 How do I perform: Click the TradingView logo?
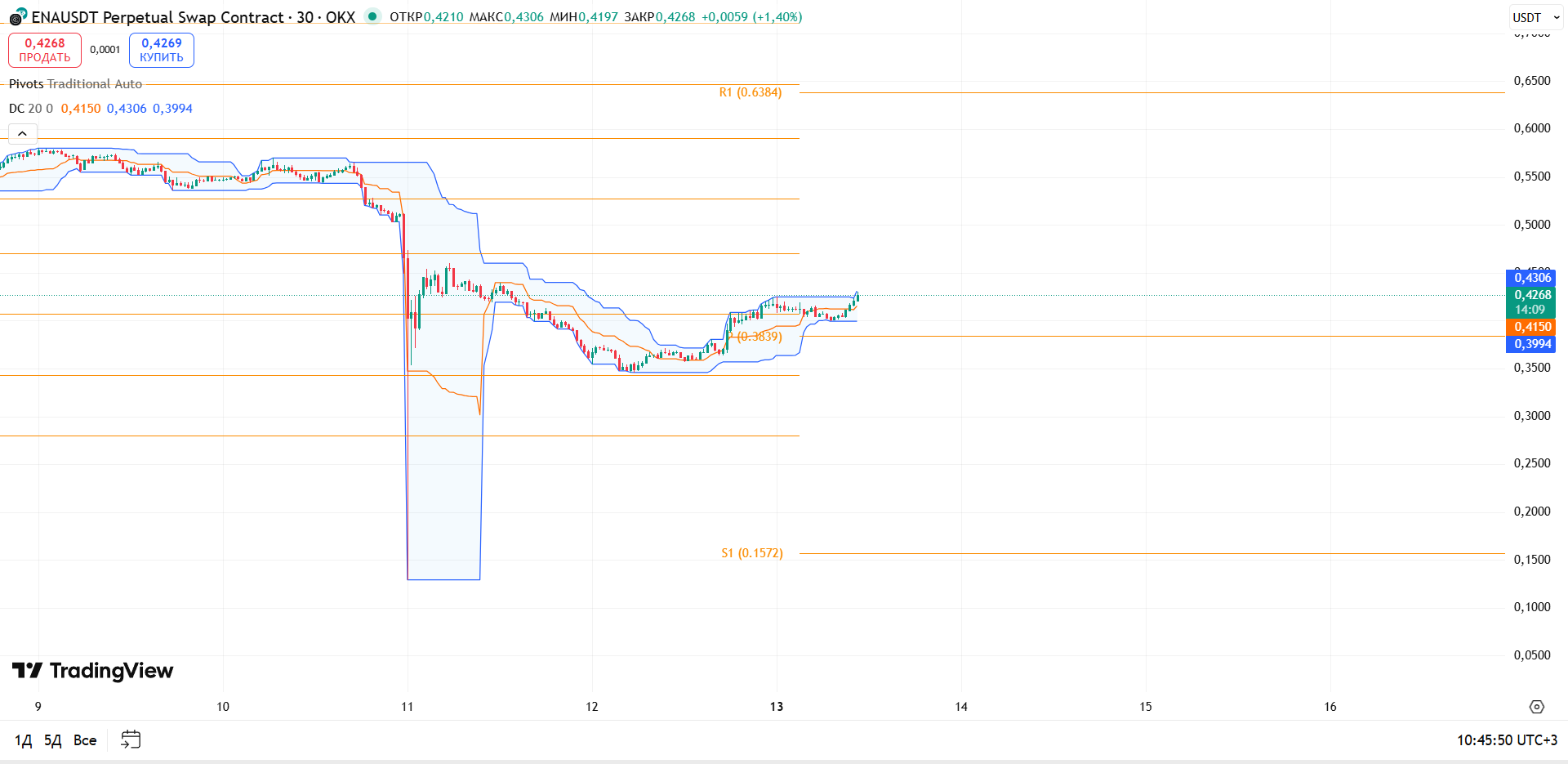click(92, 671)
